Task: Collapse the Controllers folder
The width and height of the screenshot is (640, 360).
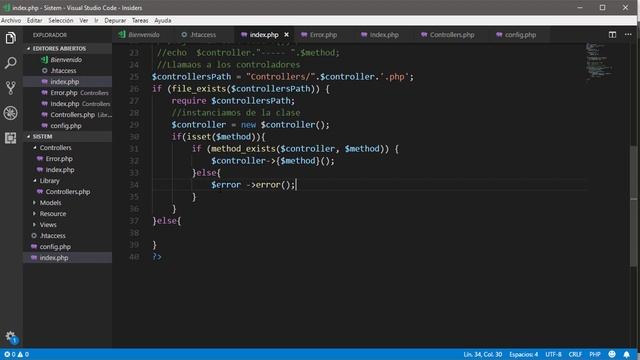Action: pos(67,148)
